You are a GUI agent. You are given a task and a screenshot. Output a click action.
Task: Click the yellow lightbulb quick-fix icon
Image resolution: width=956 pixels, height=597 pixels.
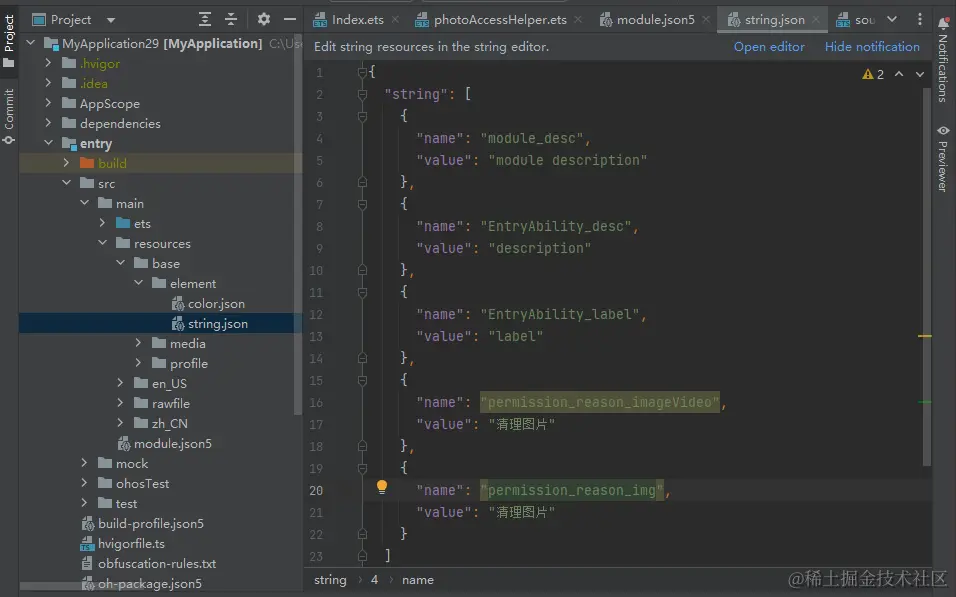click(381, 488)
